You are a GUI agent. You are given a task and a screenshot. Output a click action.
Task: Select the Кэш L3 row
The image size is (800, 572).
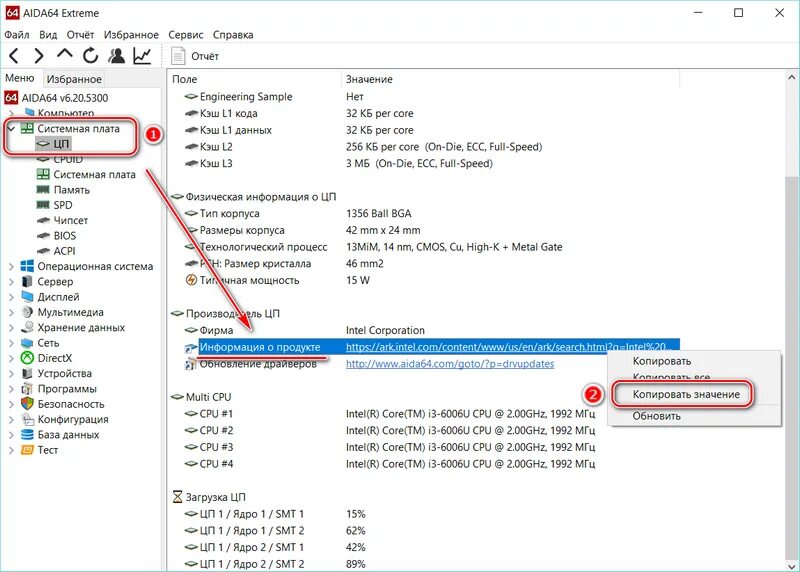click(339, 163)
